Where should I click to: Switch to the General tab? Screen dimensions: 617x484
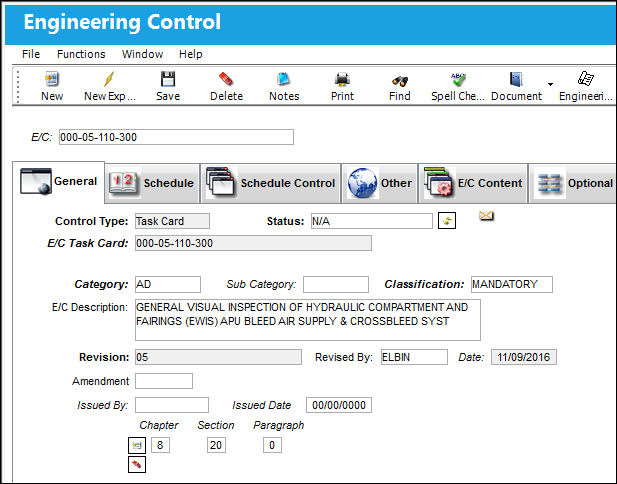pos(59,181)
